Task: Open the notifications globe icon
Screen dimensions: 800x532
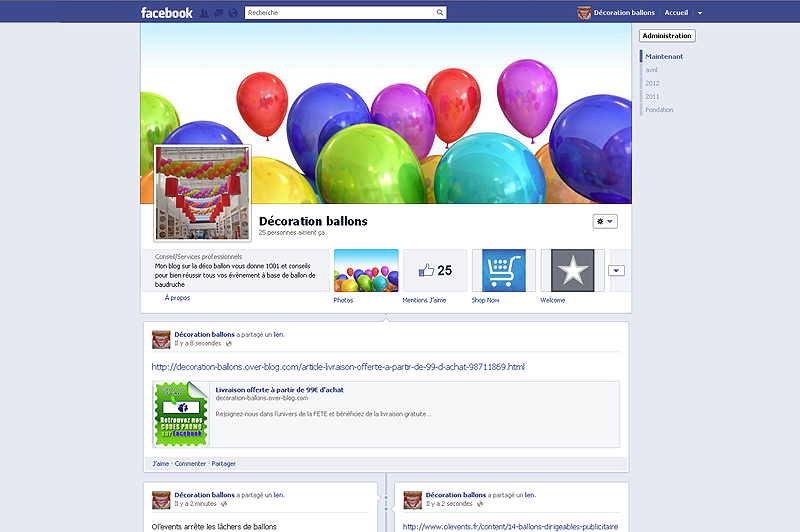Action: tap(233, 13)
